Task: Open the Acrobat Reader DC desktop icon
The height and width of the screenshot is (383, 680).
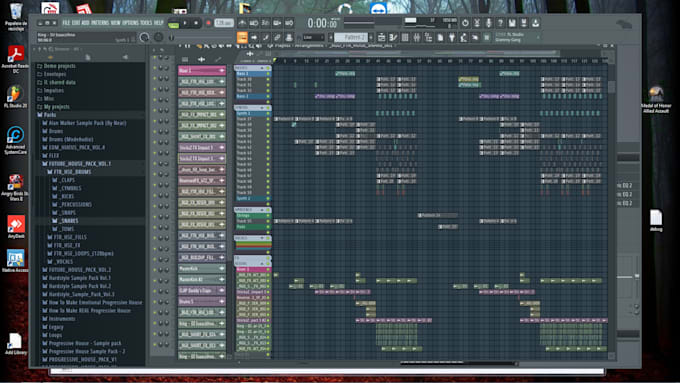Action: click(16, 59)
